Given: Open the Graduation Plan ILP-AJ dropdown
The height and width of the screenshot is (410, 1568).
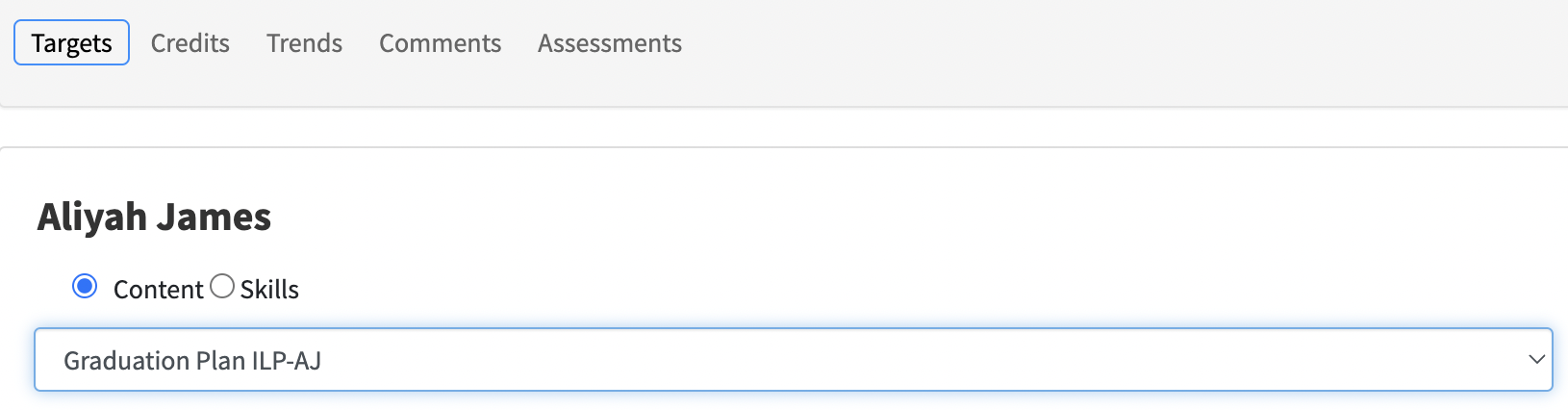Looking at the screenshot, I should point(793,360).
